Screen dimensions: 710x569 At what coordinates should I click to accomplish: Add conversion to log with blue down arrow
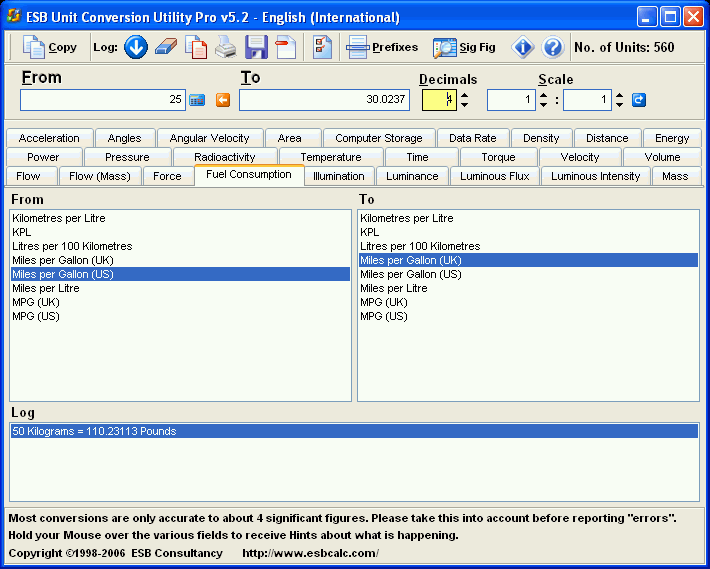136,47
